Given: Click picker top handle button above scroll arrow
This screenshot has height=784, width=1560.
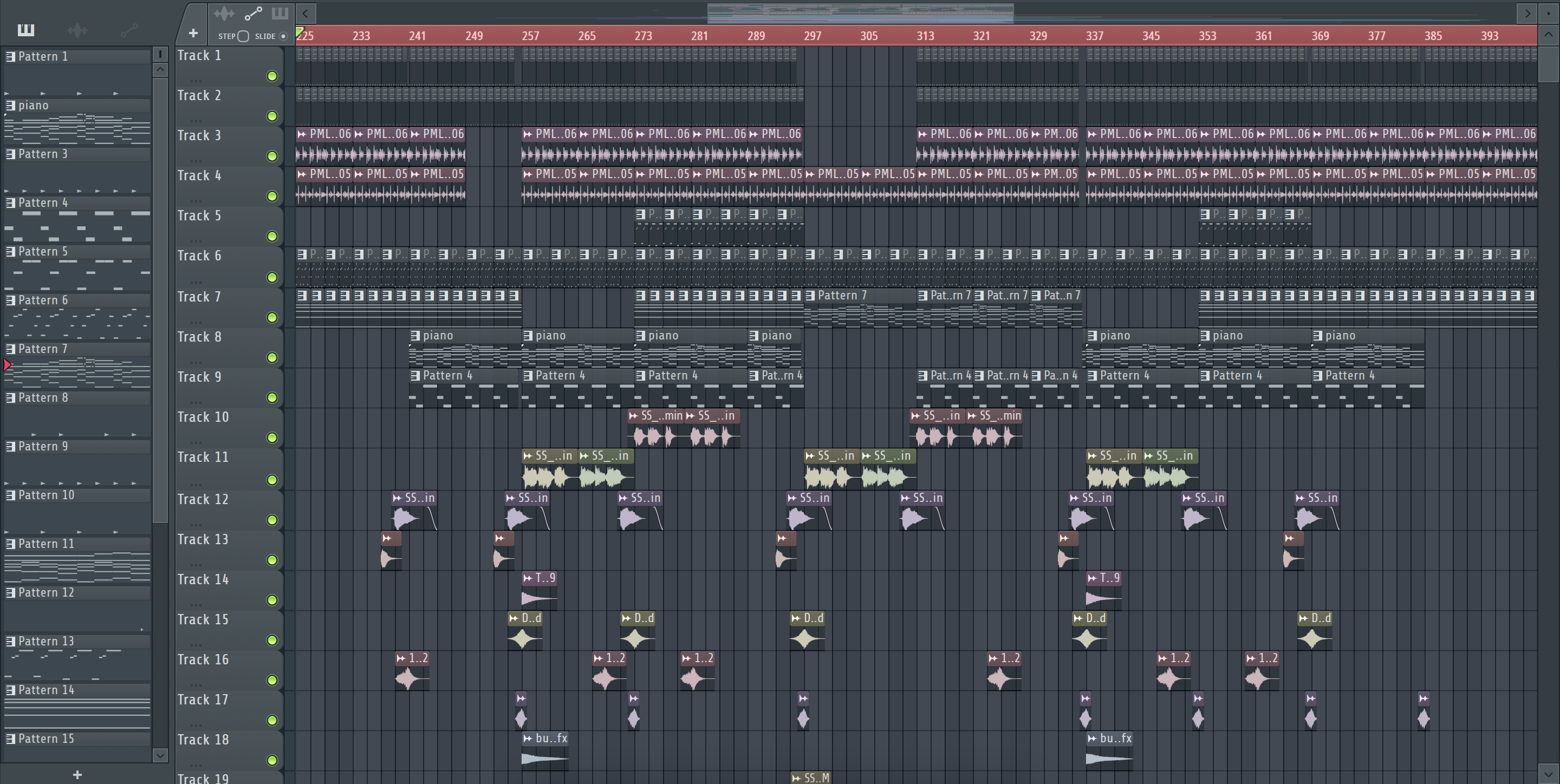Looking at the screenshot, I should click(x=160, y=54).
